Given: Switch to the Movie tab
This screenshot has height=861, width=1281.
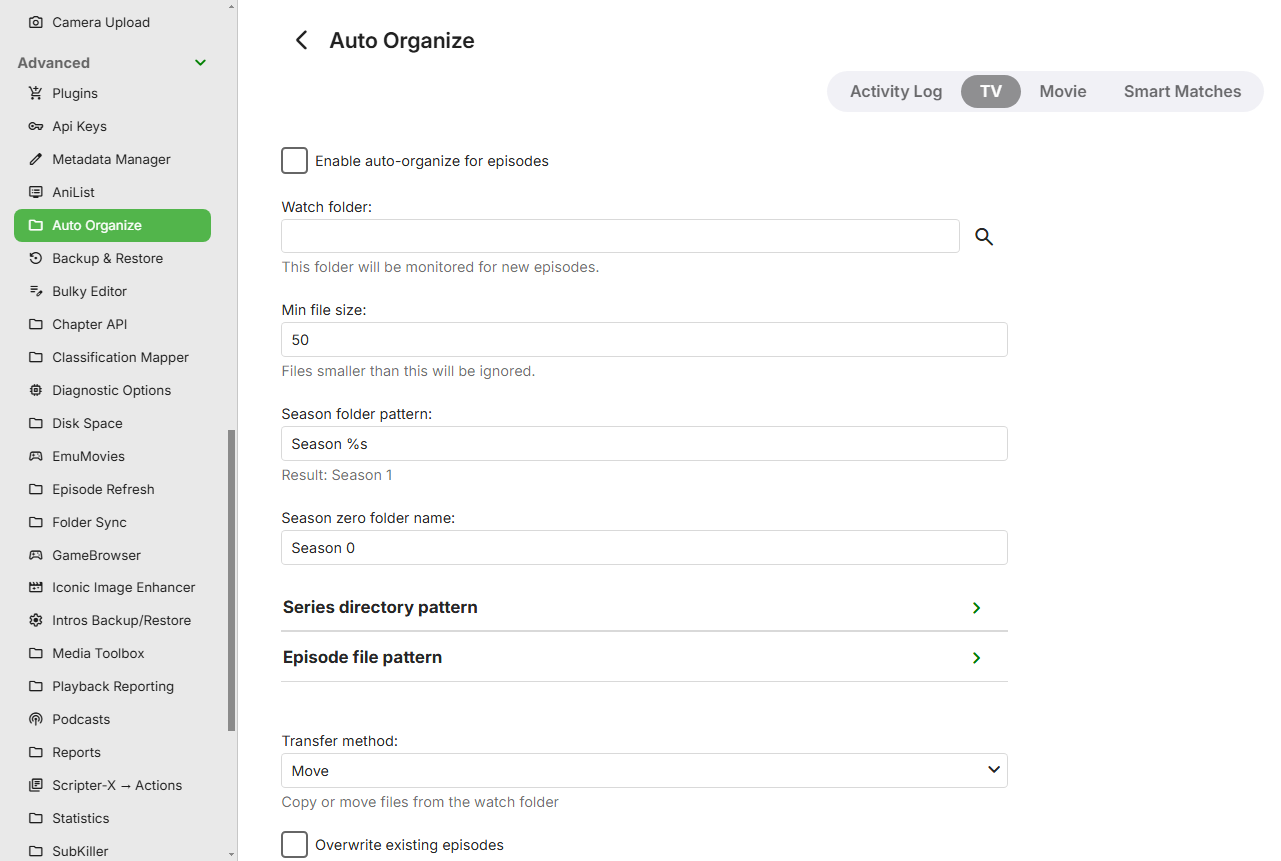Looking at the screenshot, I should (x=1062, y=91).
